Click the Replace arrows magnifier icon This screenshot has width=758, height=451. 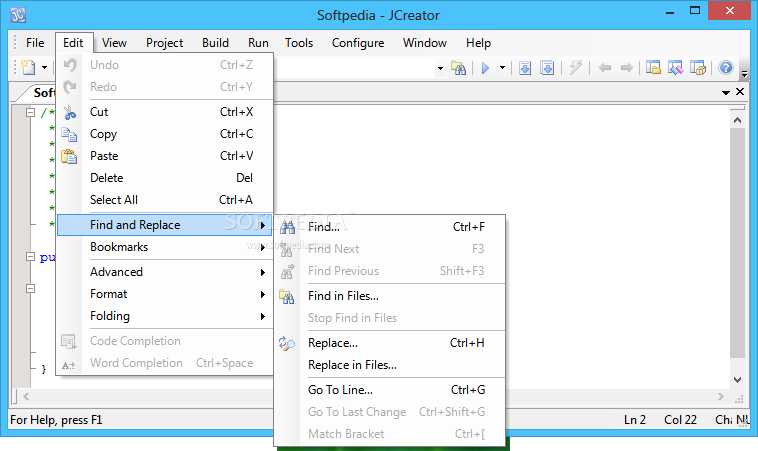[287, 343]
